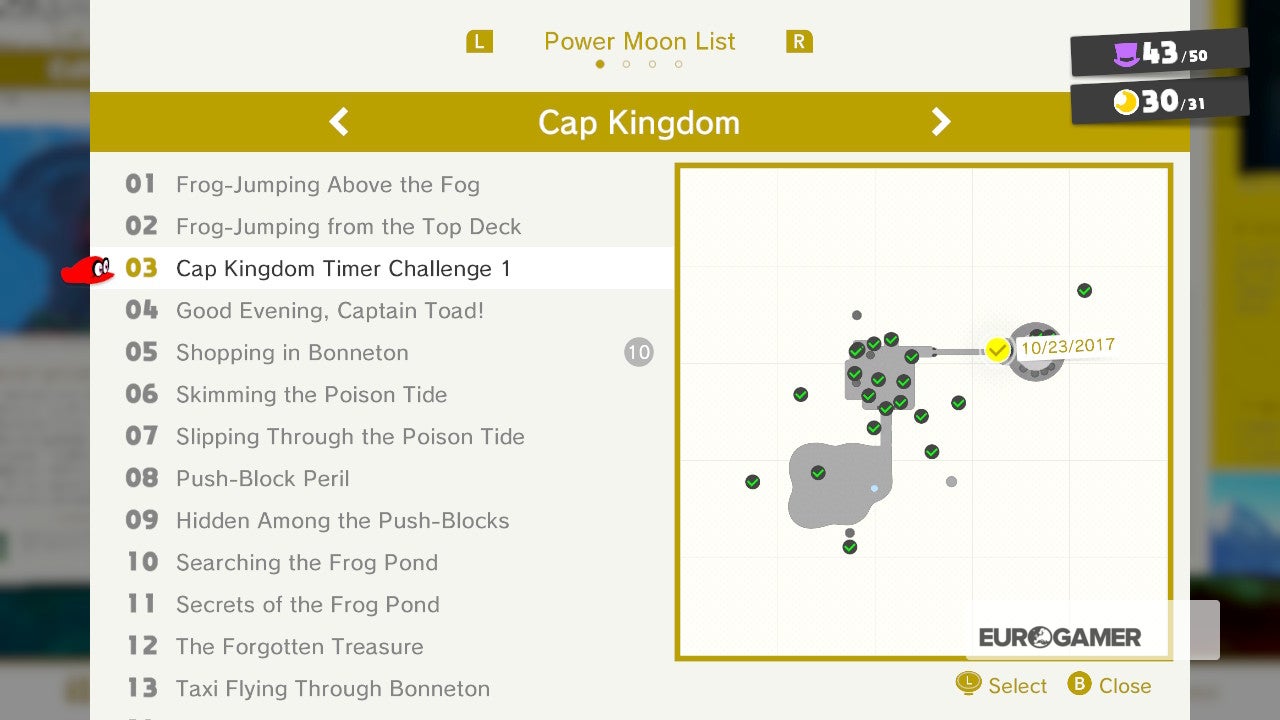Click the gray 10 coin cost badge
This screenshot has width=1280, height=720.
pos(639,352)
